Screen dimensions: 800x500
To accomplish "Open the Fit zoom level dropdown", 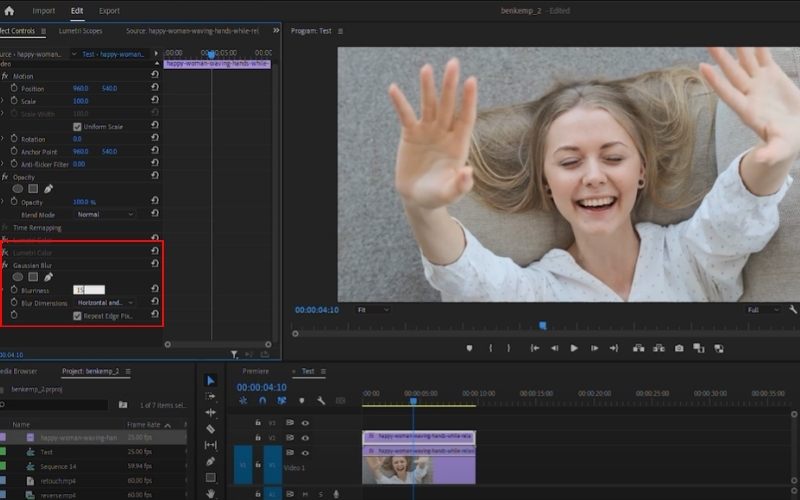I will tap(373, 310).
